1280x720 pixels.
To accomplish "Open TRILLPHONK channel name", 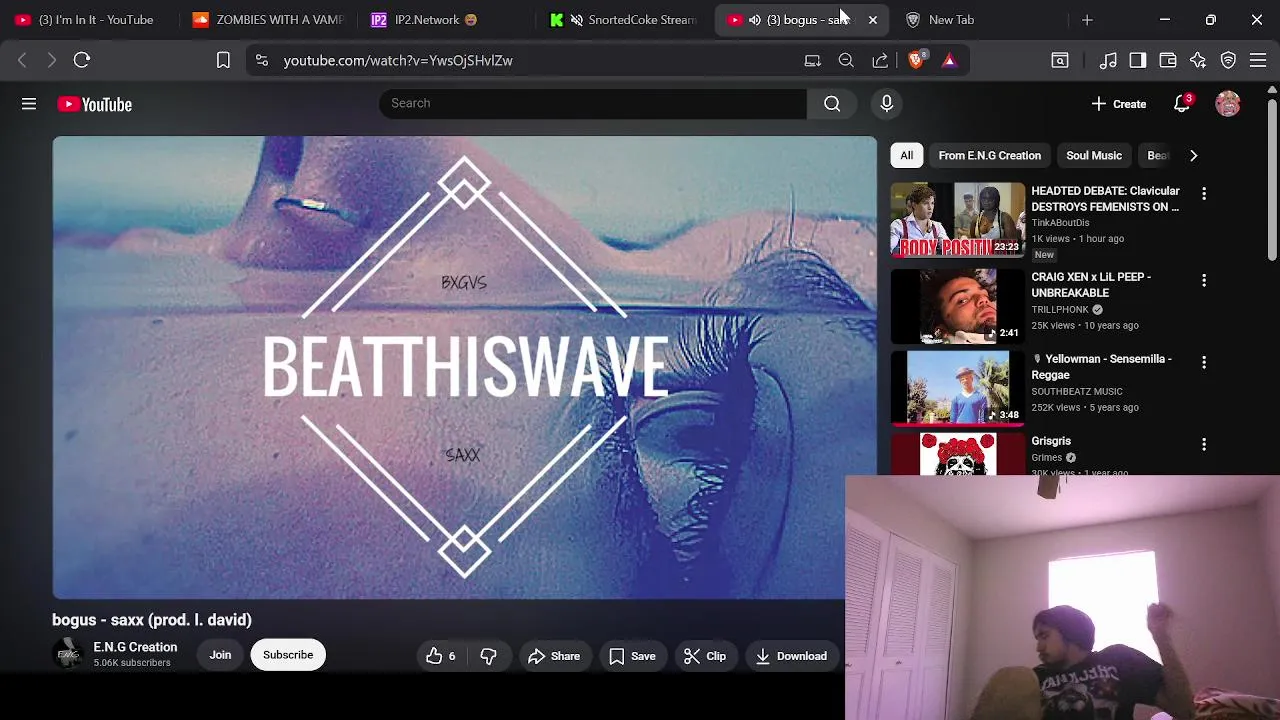I will coord(1060,310).
